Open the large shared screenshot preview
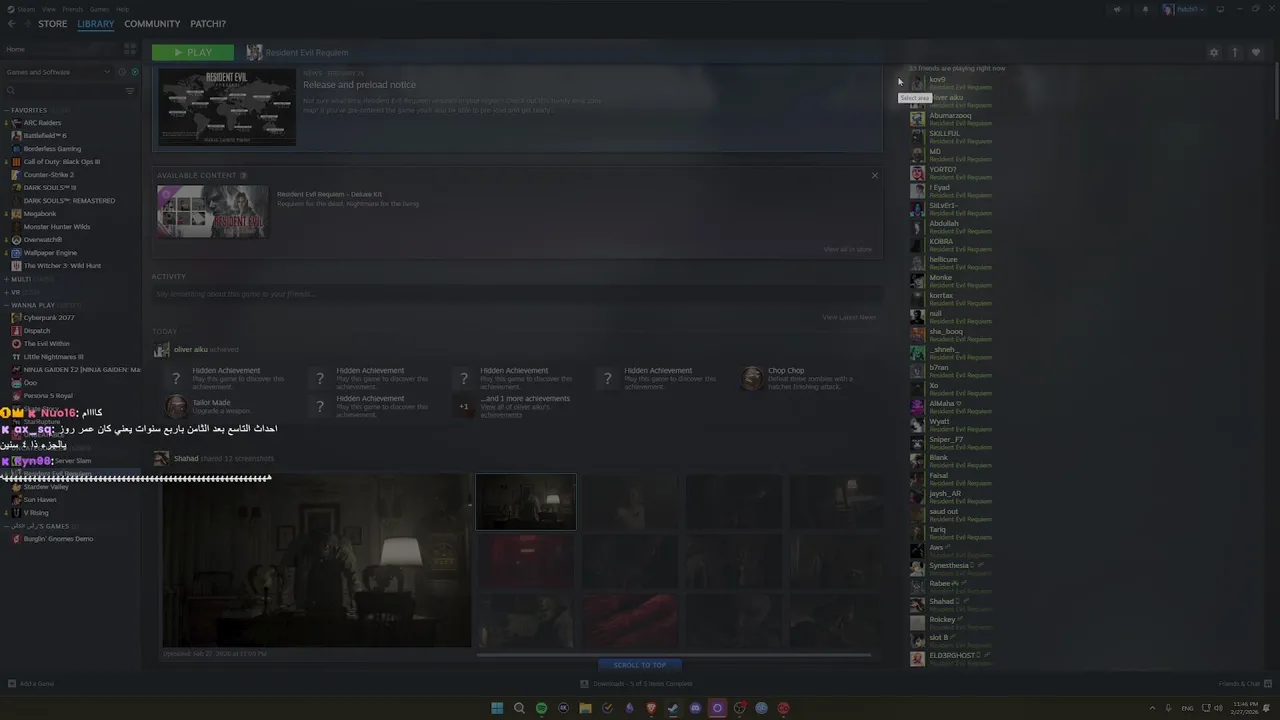1280x720 pixels. 316,560
